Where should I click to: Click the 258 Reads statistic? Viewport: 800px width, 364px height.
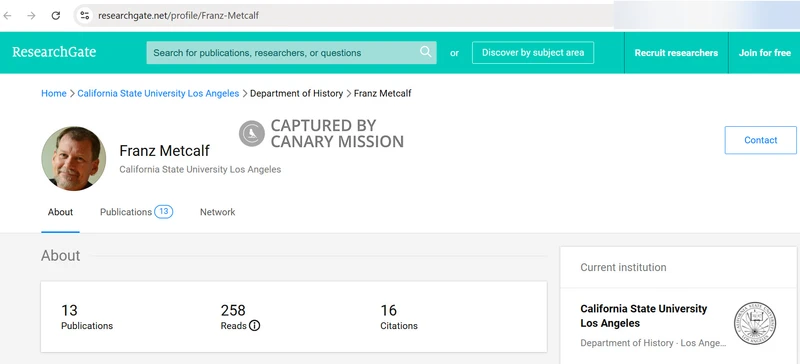pyautogui.click(x=240, y=317)
